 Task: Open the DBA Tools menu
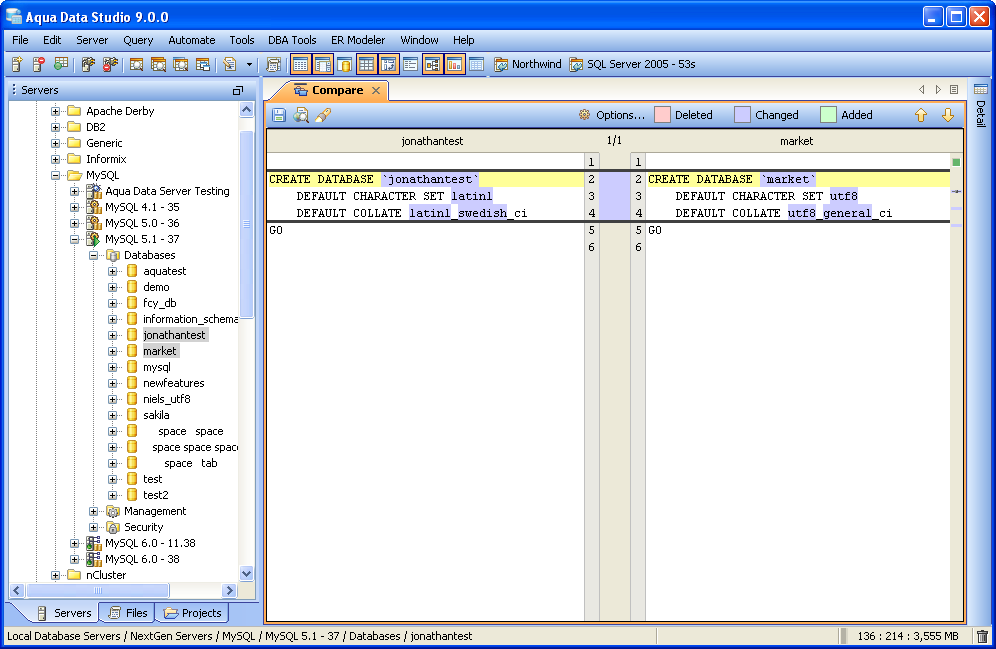[292, 40]
